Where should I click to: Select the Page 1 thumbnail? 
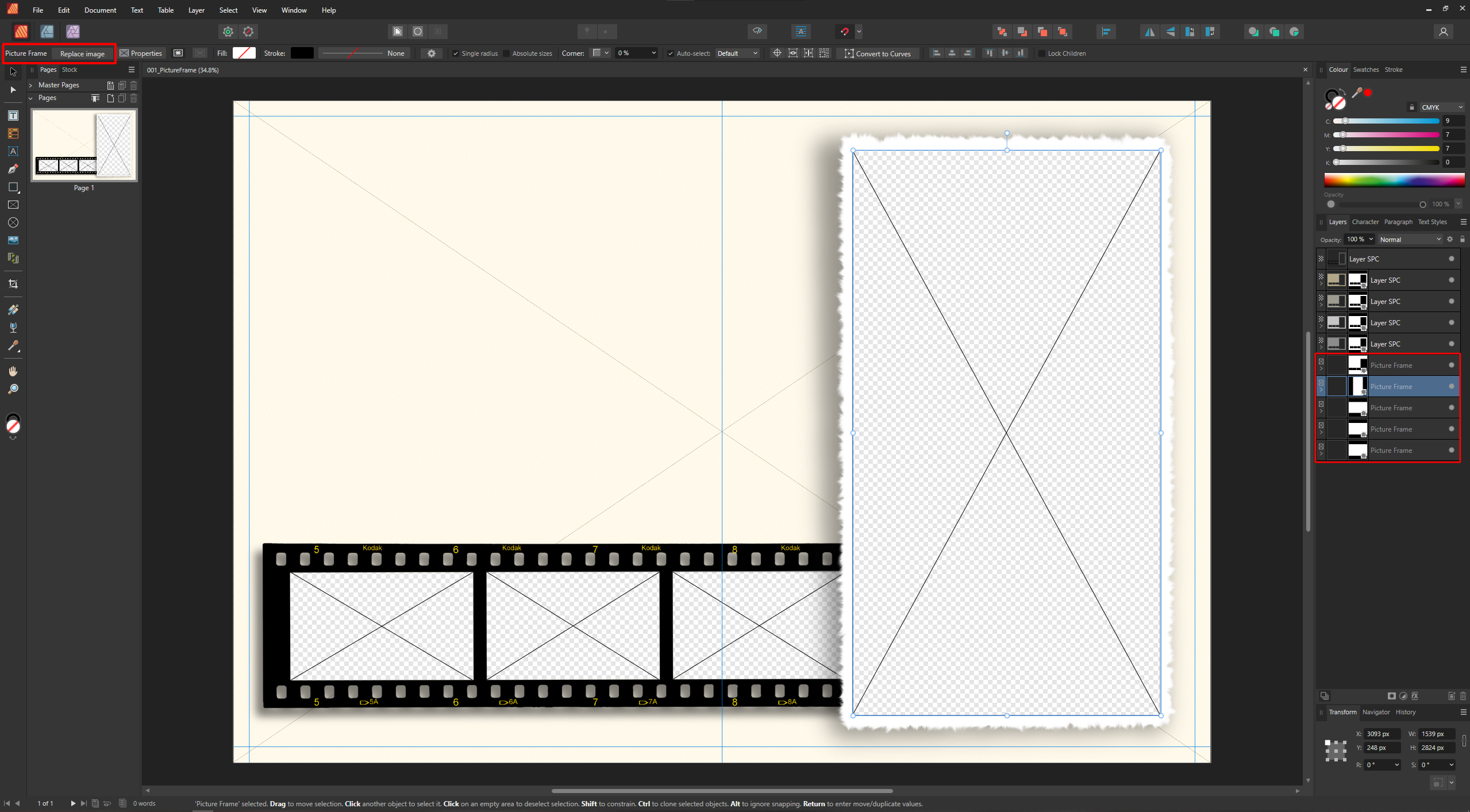pyautogui.click(x=84, y=145)
